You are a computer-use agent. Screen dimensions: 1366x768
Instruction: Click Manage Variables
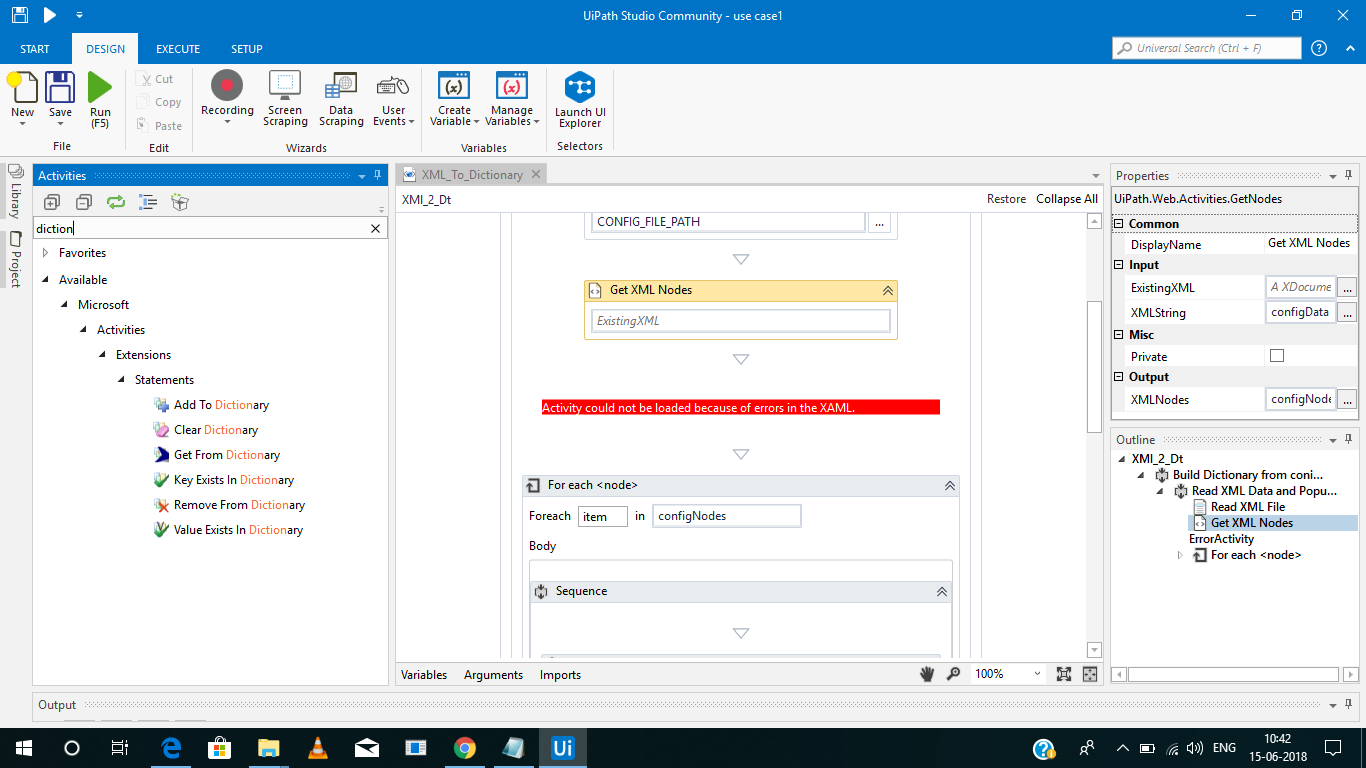[x=511, y=95]
